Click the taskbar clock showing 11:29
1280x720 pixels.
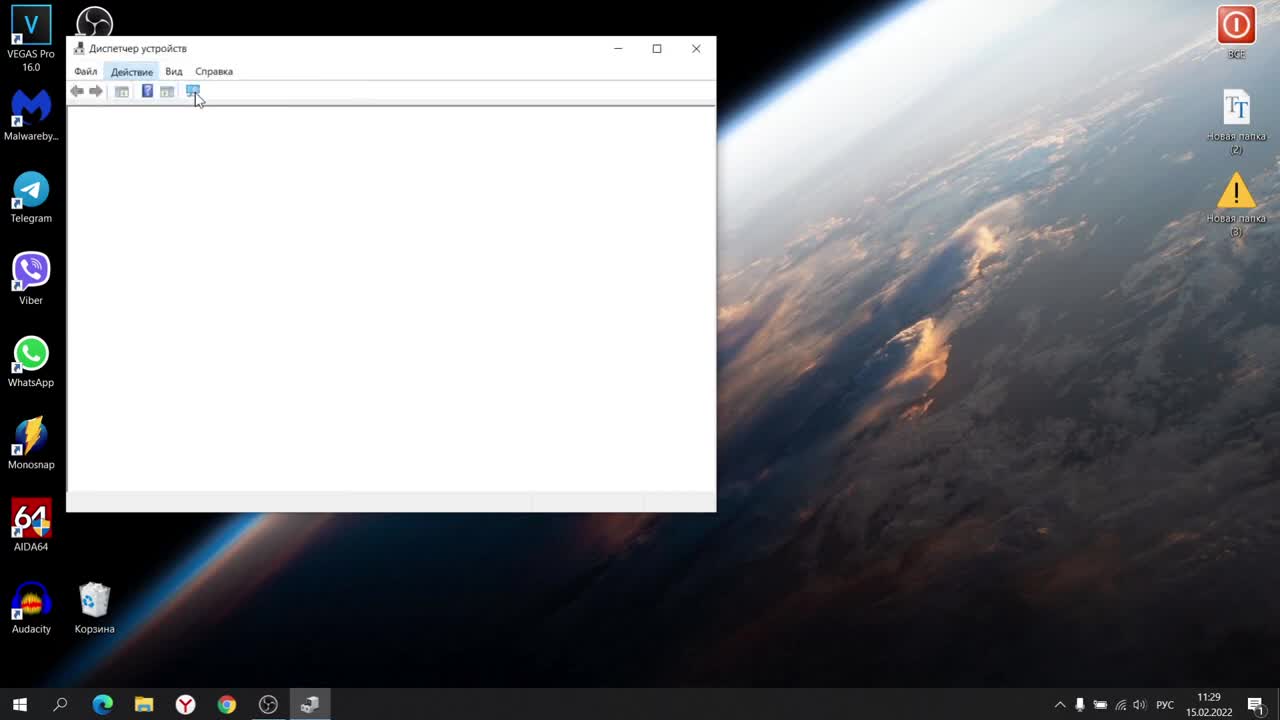pos(1209,705)
